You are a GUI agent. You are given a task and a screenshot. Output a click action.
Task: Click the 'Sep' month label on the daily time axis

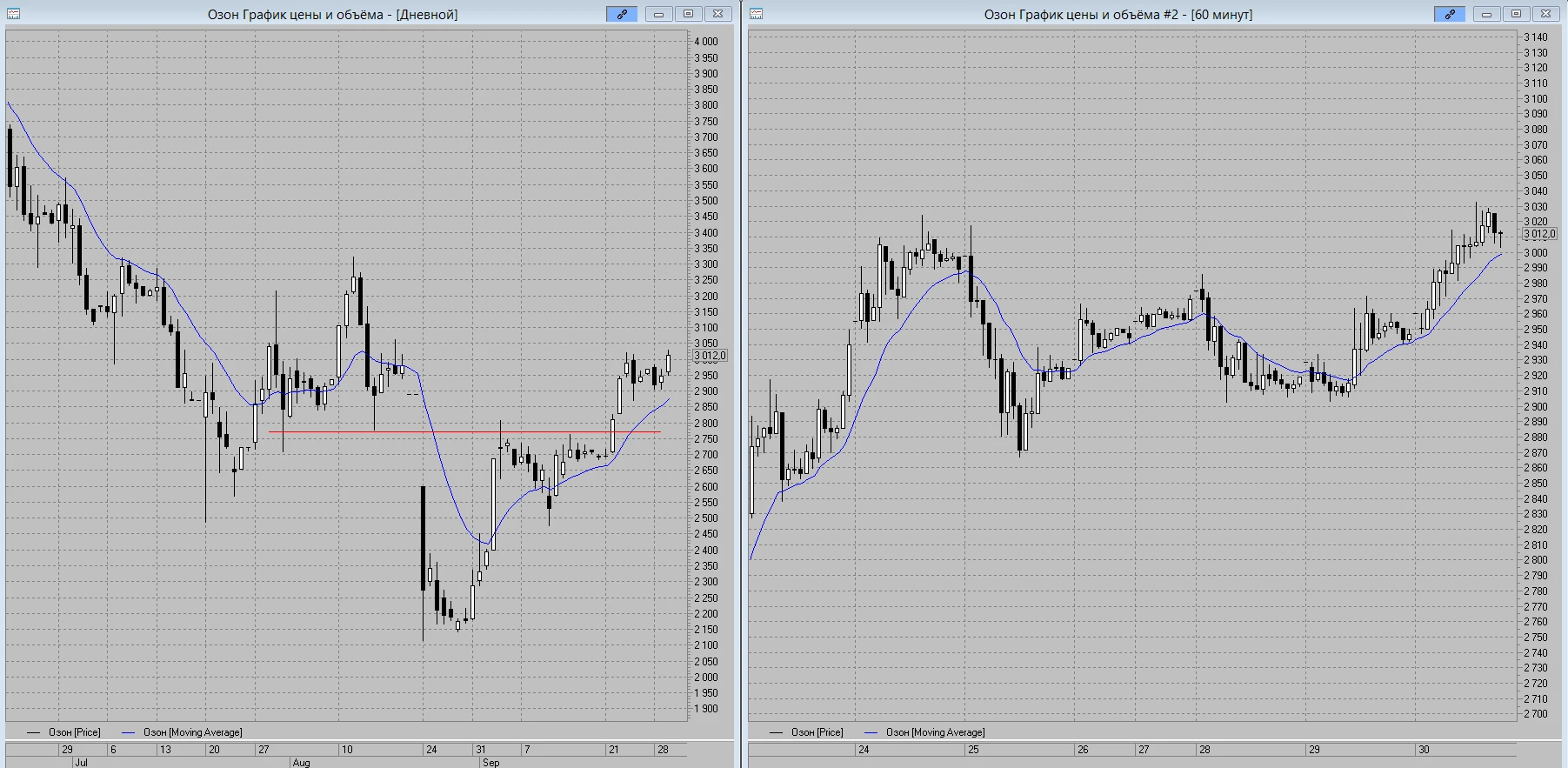coord(490,763)
